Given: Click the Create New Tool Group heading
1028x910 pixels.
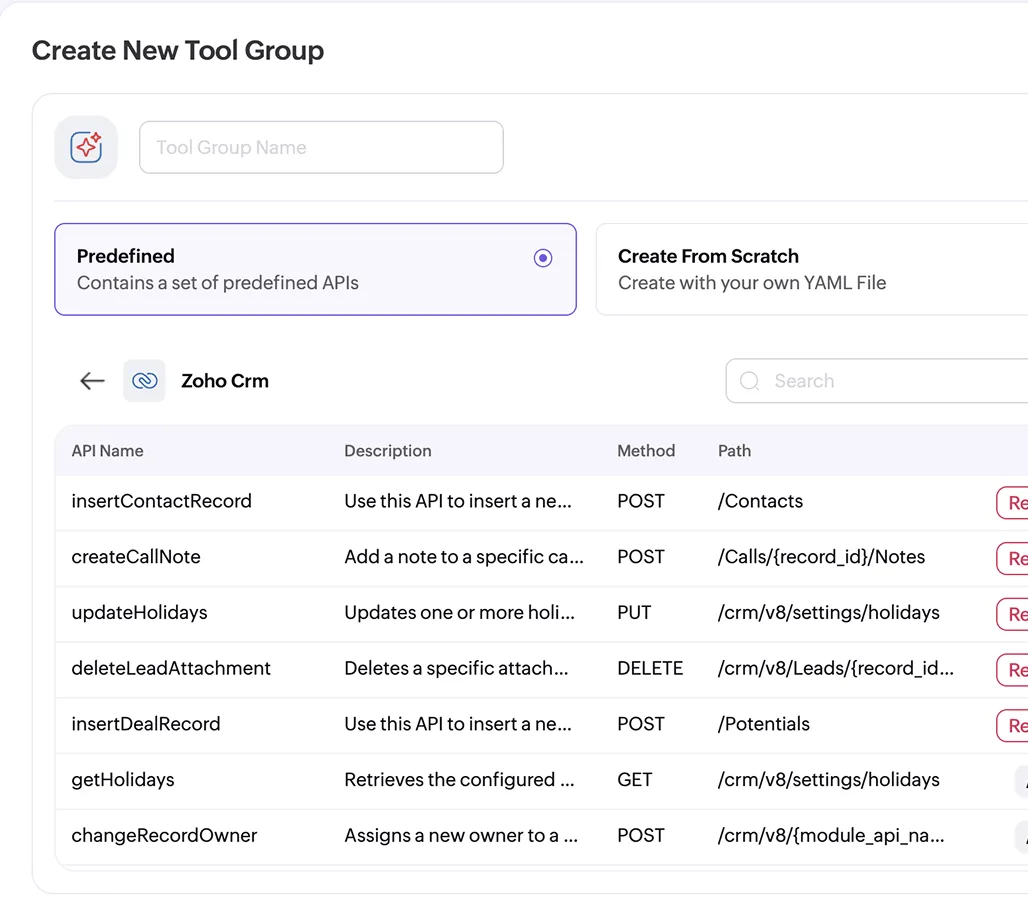Looking at the screenshot, I should tap(178, 50).
